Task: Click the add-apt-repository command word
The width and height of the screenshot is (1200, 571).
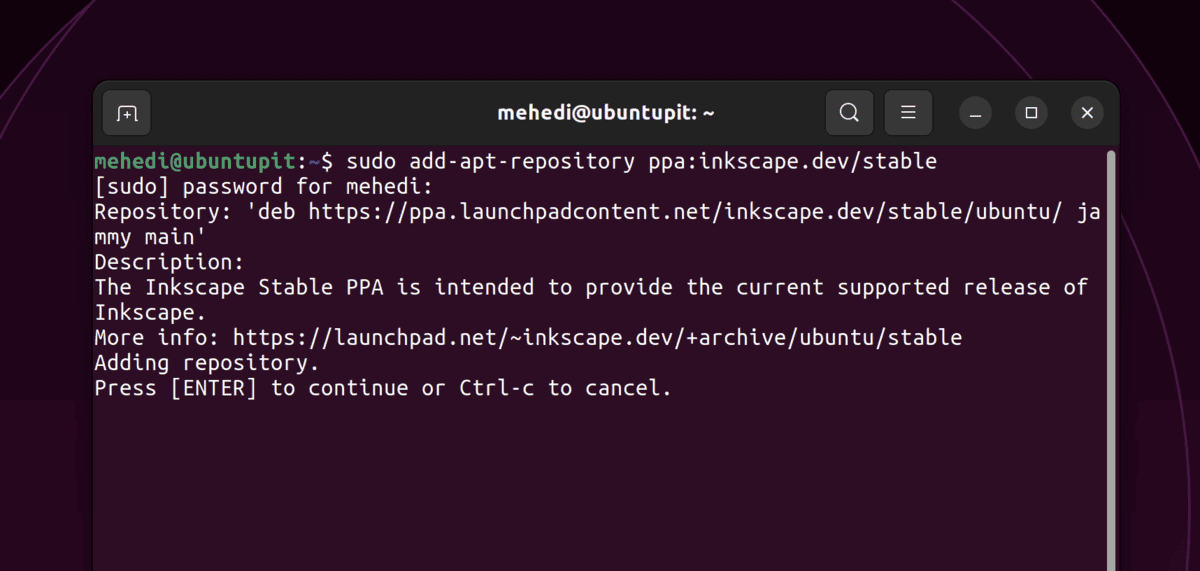Action: (517, 161)
